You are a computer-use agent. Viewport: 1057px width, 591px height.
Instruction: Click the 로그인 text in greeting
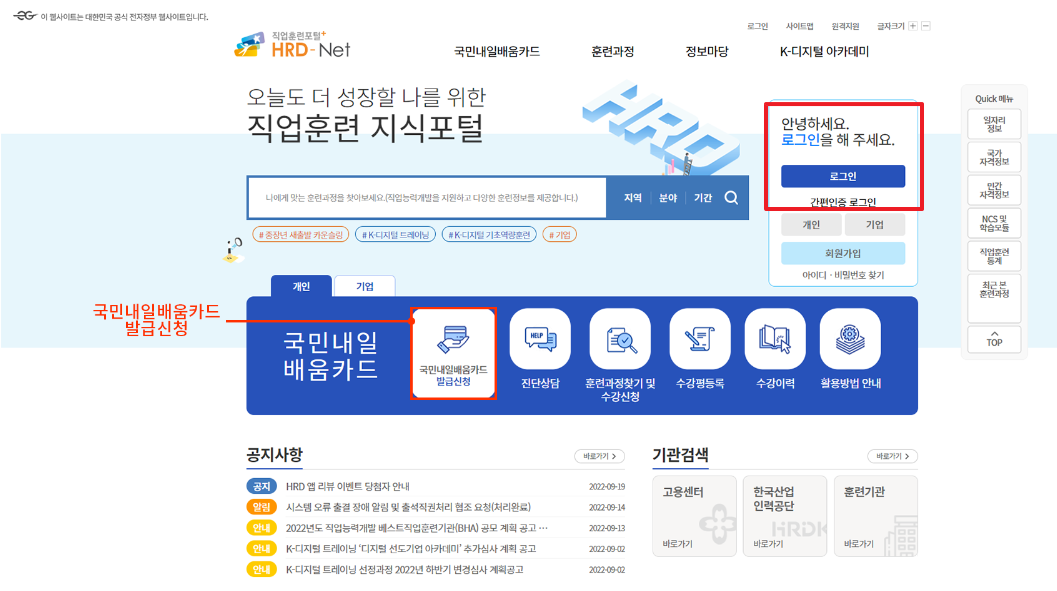[x=800, y=139]
